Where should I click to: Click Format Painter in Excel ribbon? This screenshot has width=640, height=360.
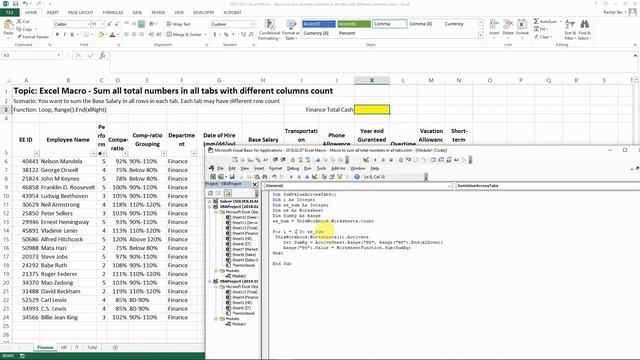(33, 37)
